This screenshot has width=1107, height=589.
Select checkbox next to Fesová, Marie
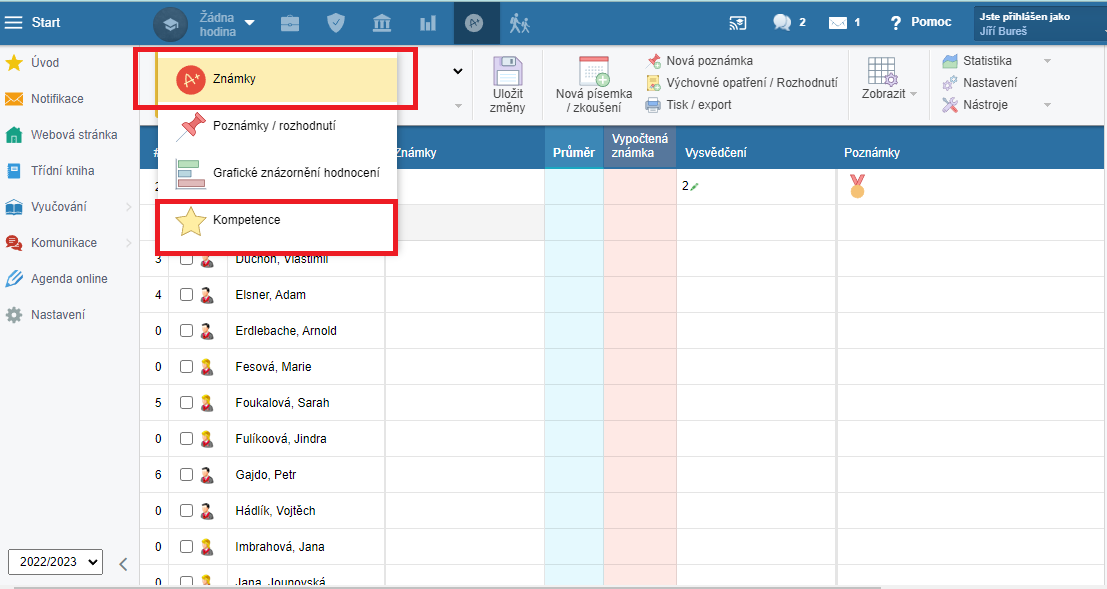pyautogui.click(x=186, y=367)
